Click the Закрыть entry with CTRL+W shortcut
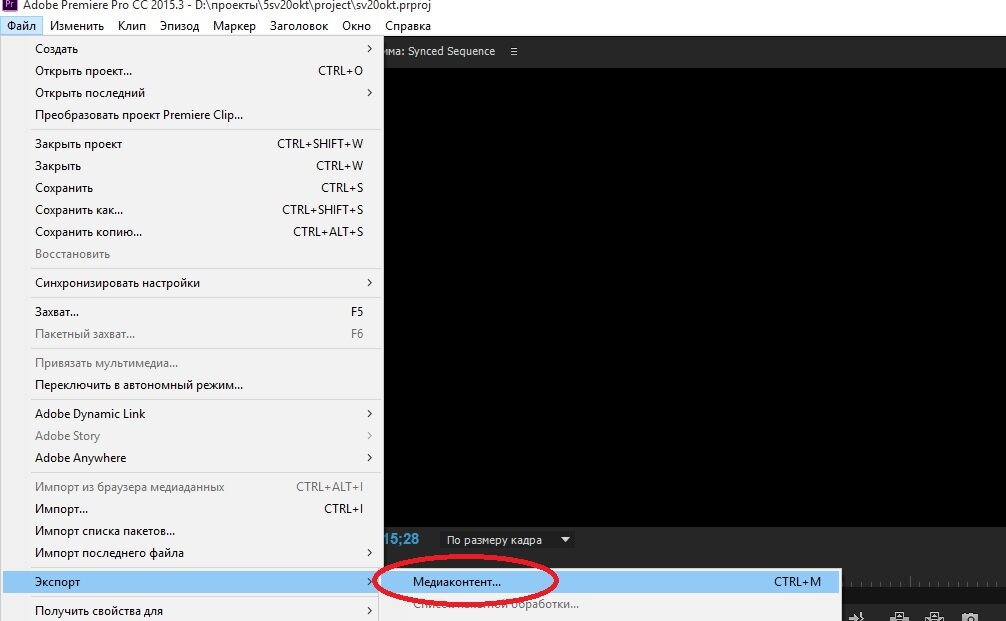 (192, 166)
